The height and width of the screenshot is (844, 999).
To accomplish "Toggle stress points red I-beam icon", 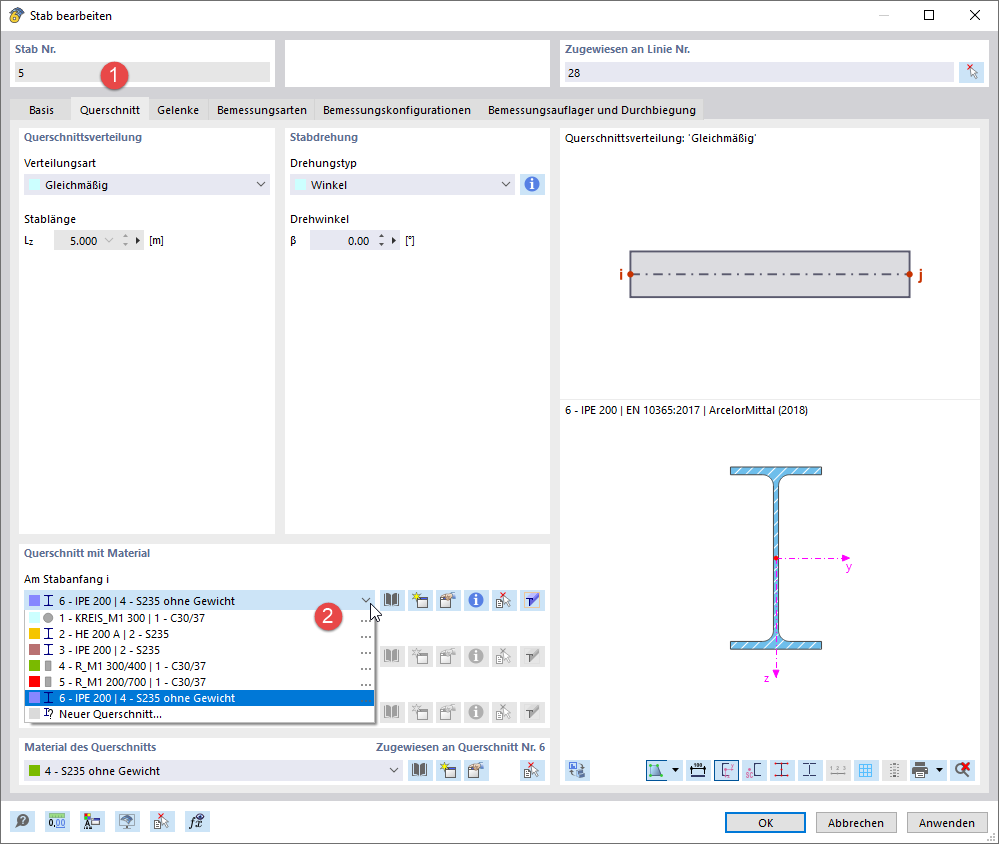I will coord(782,770).
